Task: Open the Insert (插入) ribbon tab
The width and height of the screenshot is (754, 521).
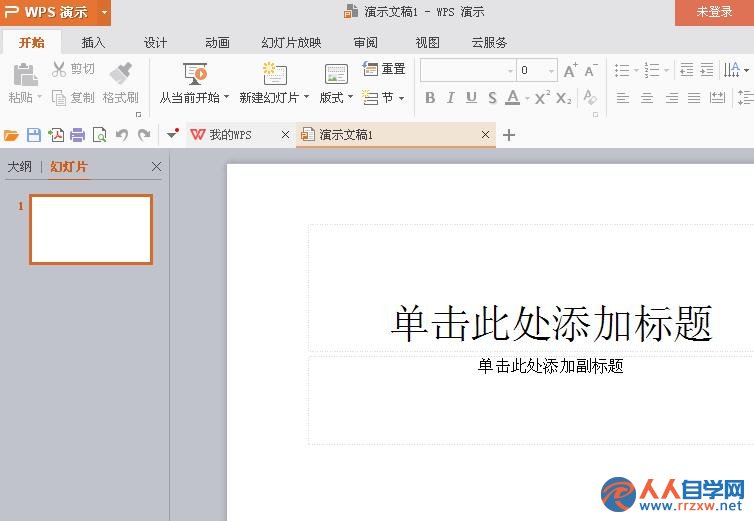Action: click(x=93, y=42)
